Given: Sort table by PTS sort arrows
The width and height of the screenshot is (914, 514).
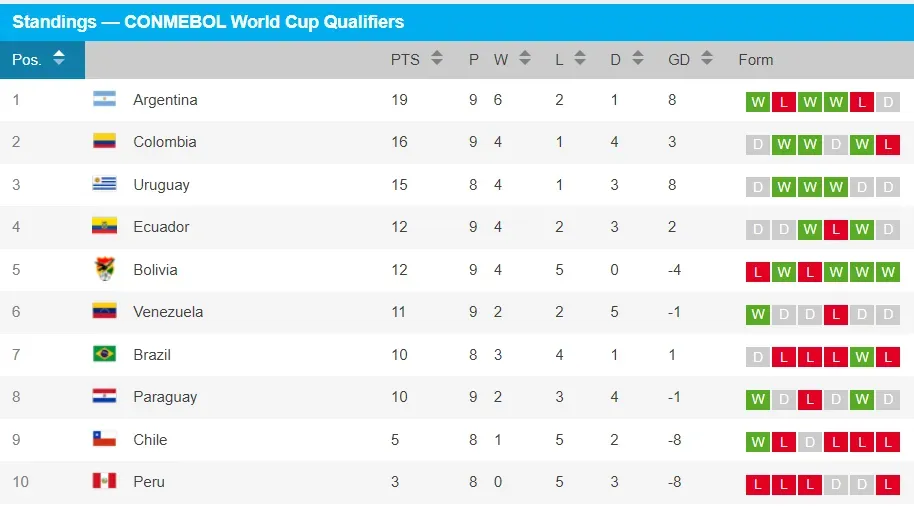Looking at the screenshot, I should [437, 58].
